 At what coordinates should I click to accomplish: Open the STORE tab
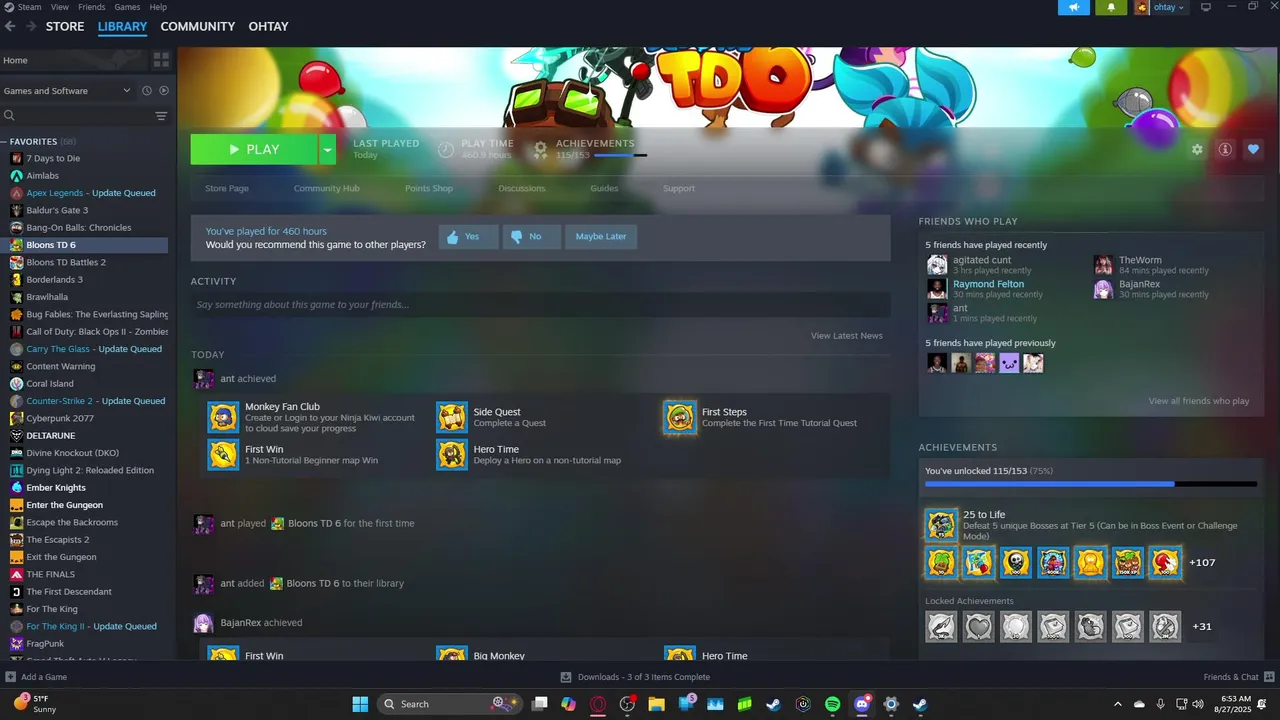point(65,27)
